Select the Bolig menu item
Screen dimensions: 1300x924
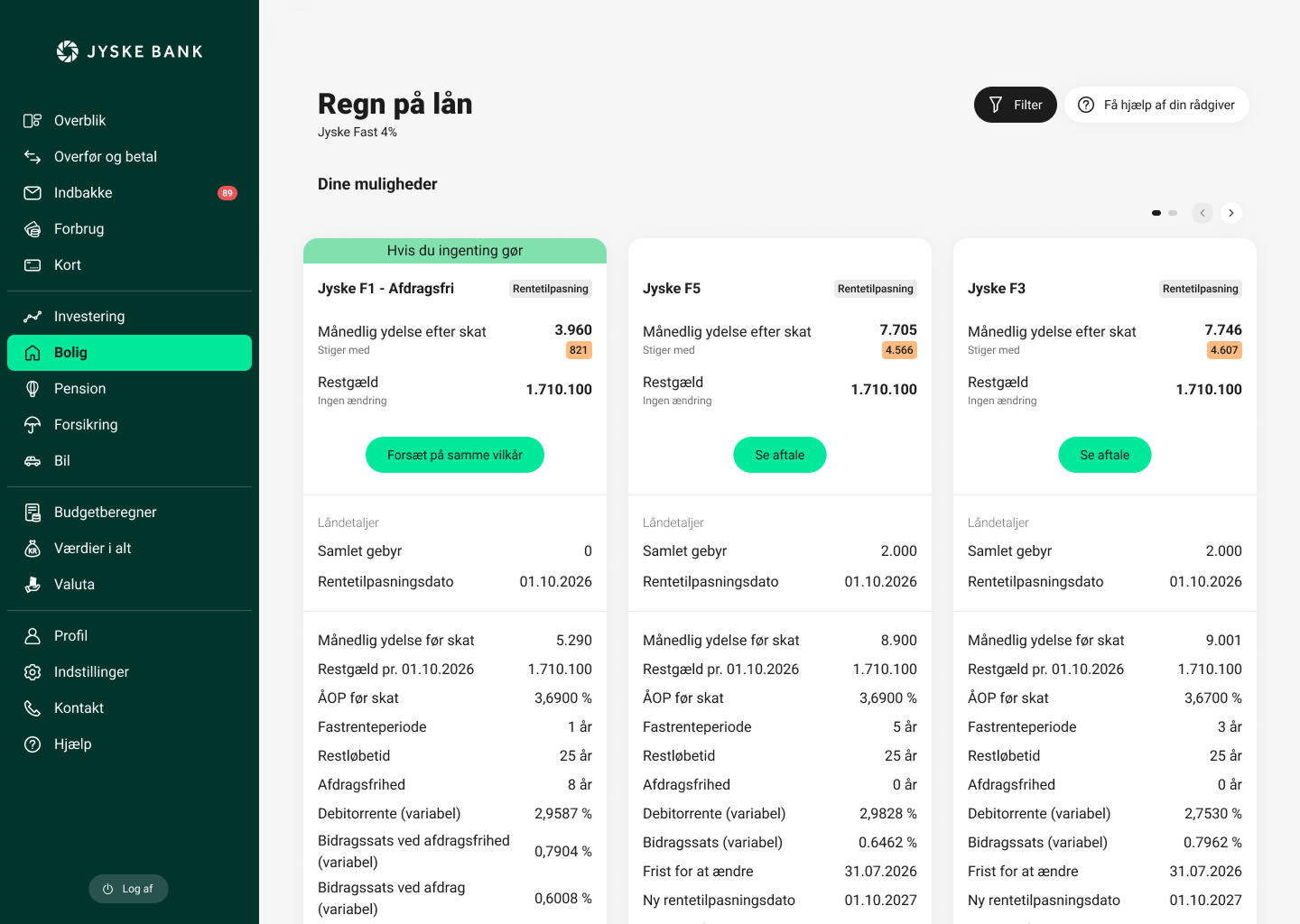click(x=129, y=353)
